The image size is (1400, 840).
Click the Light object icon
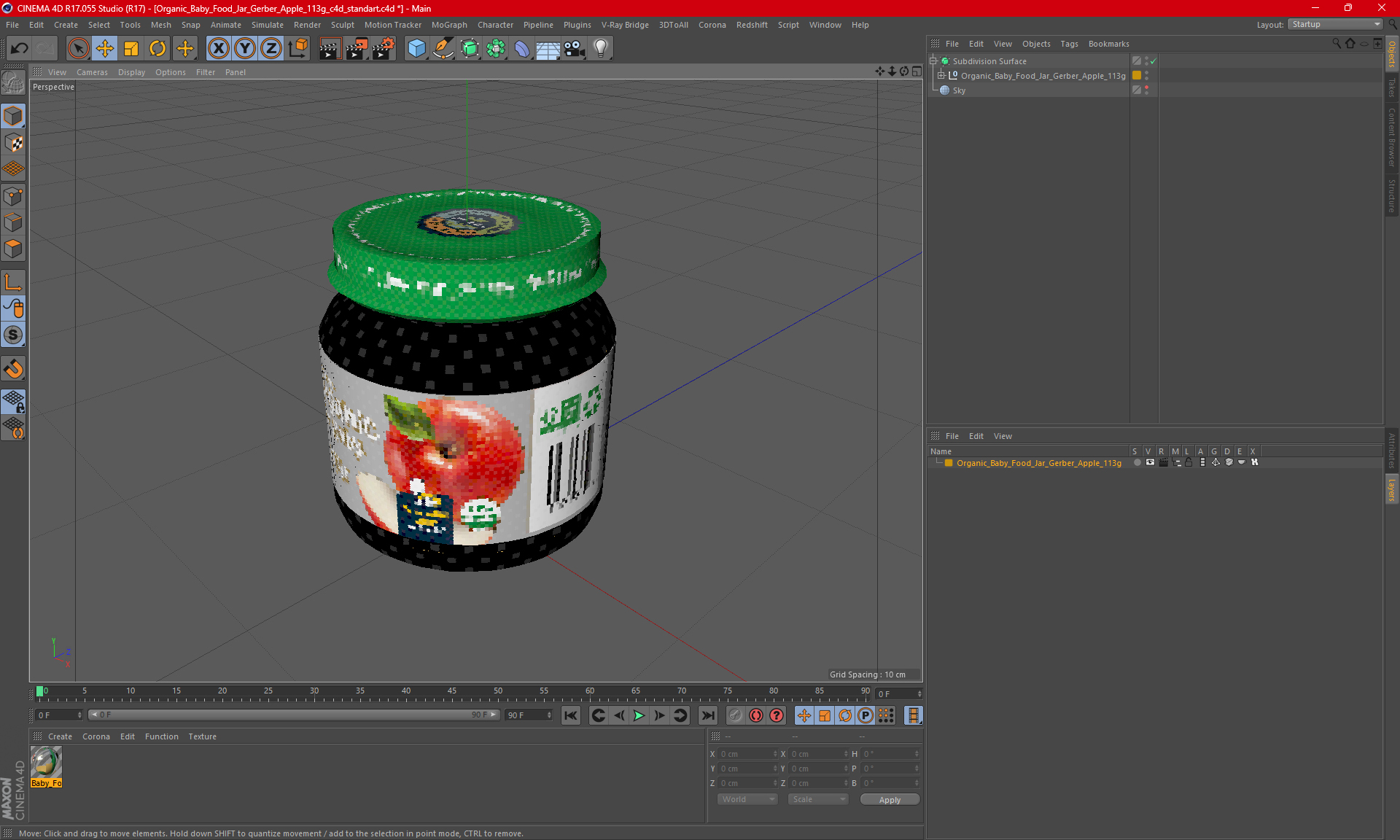[600, 49]
